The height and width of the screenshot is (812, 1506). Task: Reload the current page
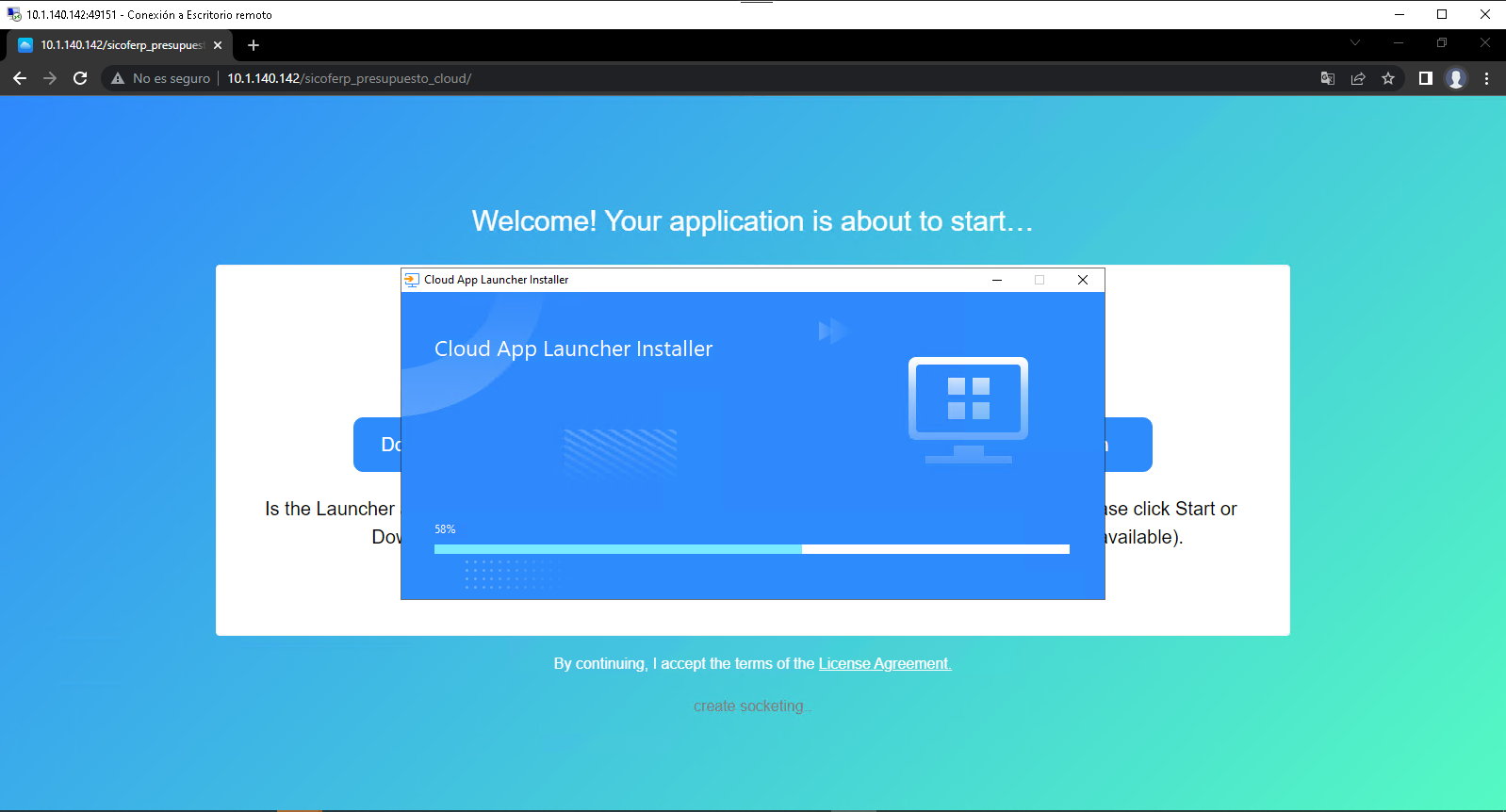pyautogui.click(x=80, y=78)
